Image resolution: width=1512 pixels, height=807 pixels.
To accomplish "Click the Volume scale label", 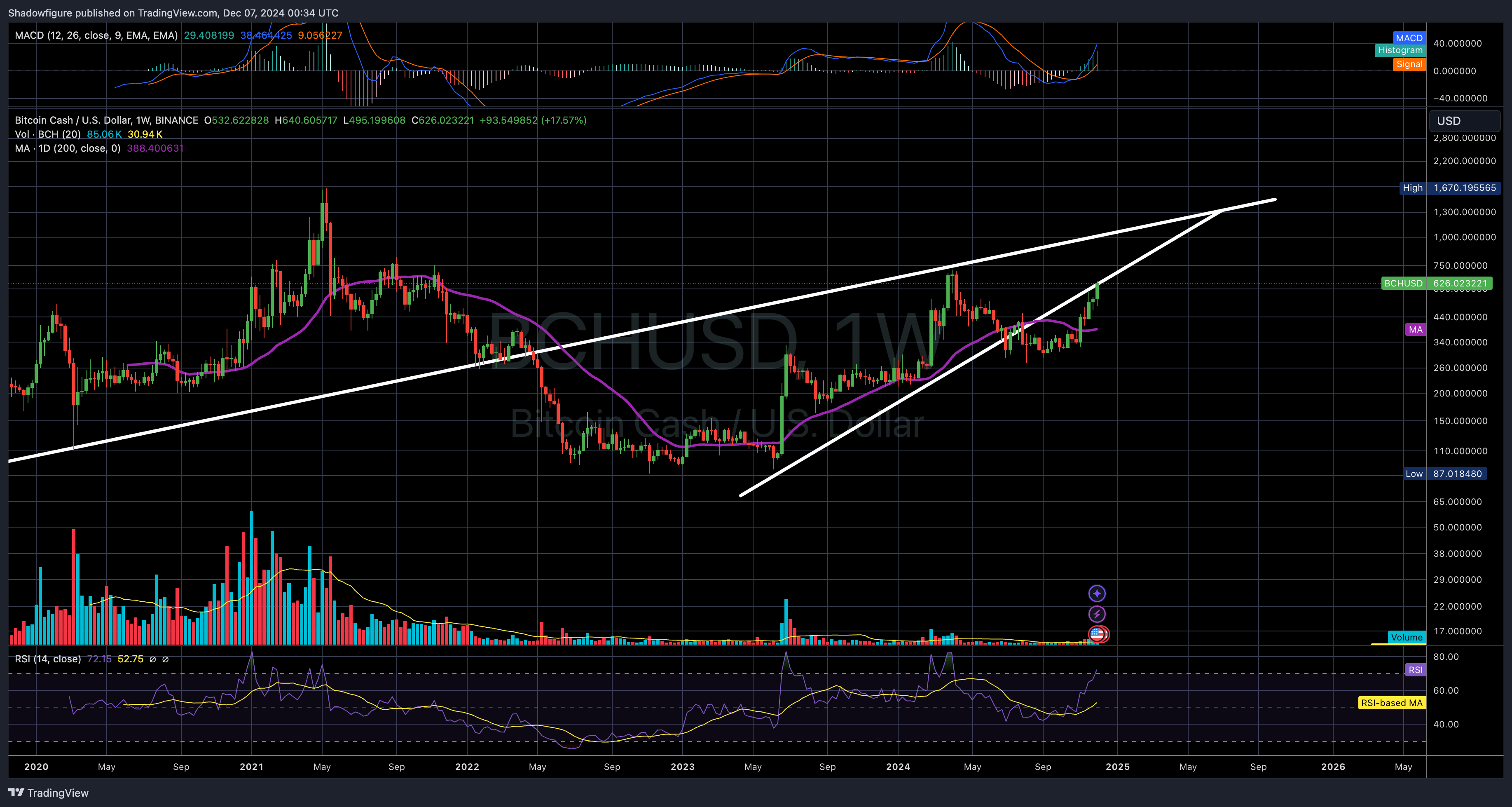I will coord(1407,637).
